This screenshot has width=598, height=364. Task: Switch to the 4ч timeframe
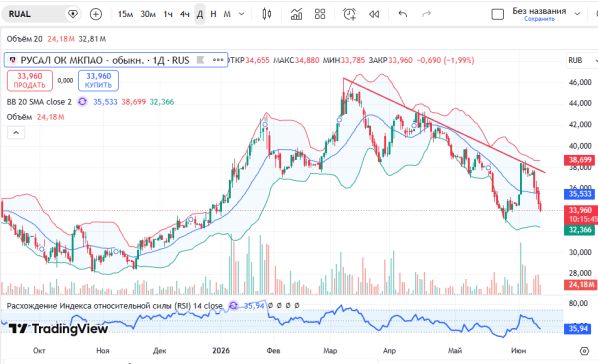(x=185, y=14)
